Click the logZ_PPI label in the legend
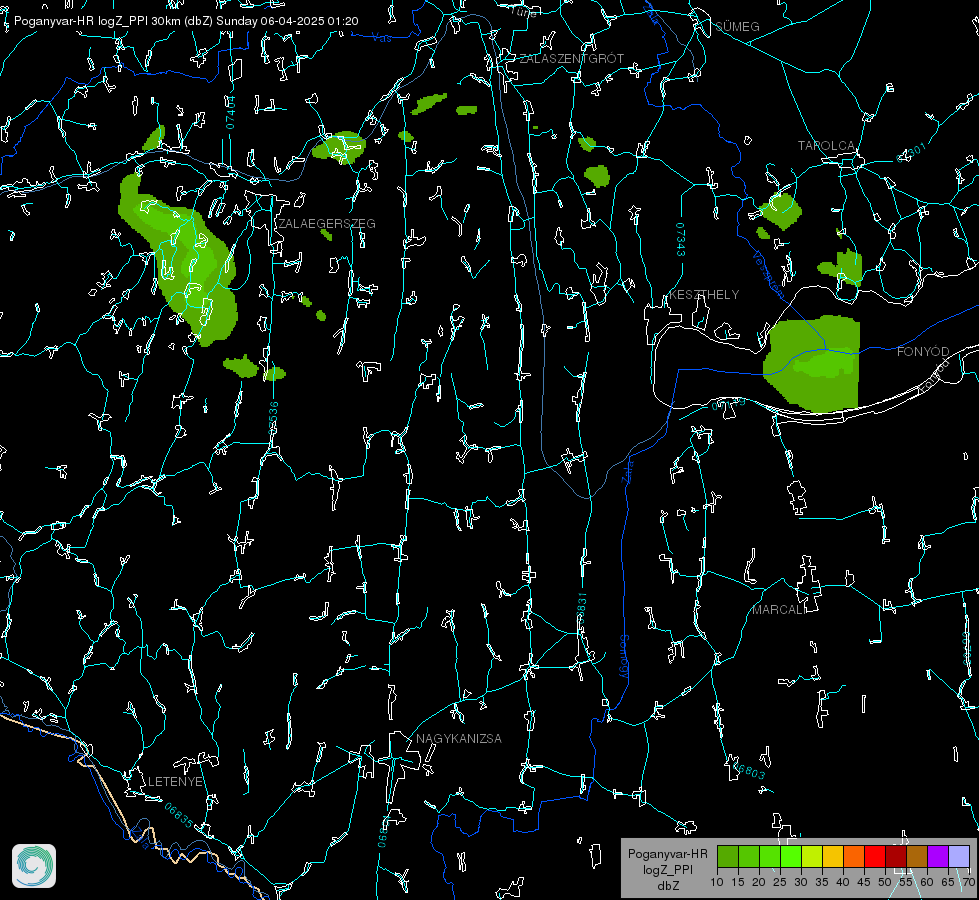Viewport: 979px width, 900px height. pos(668,869)
